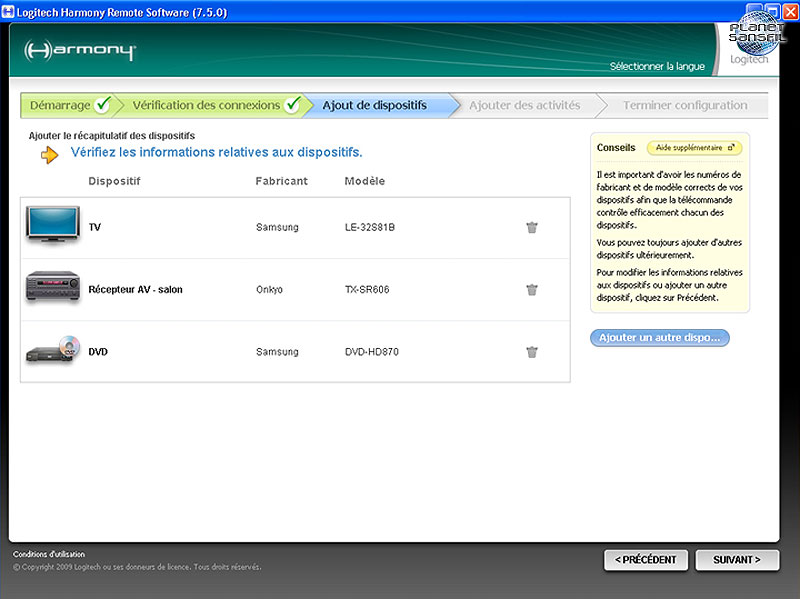Delete the TV device with trash icon
Viewport: 800px width, 599px height.
(532, 228)
